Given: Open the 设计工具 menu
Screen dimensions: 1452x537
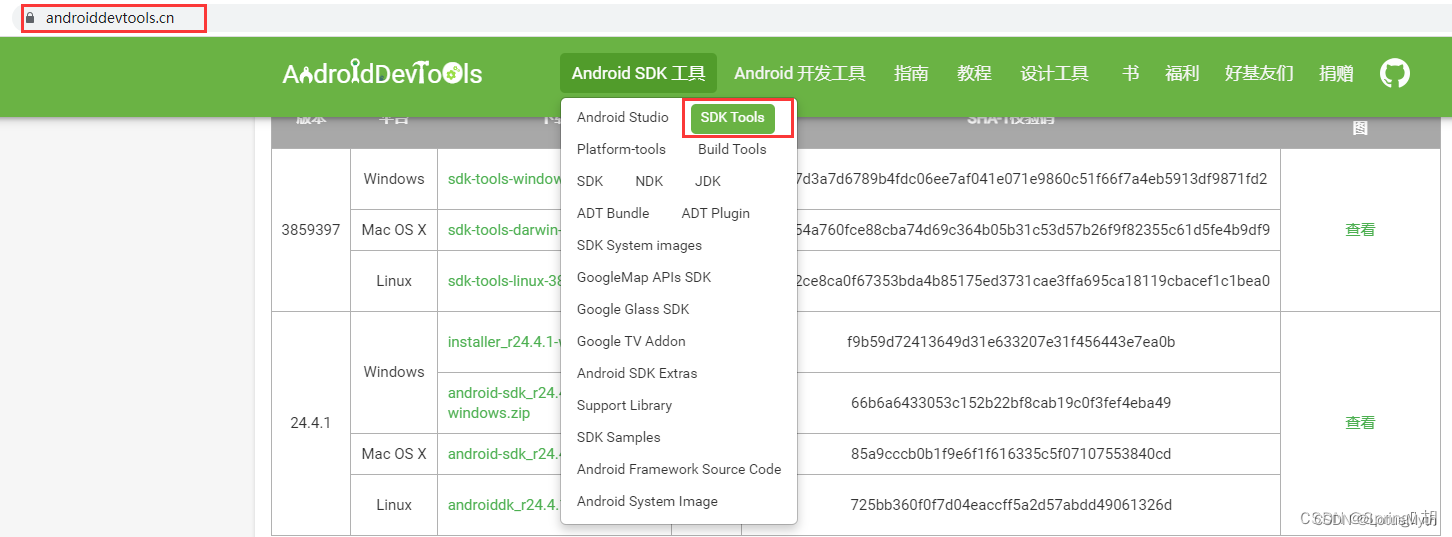Looking at the screenshot, I should point(1054,73).
